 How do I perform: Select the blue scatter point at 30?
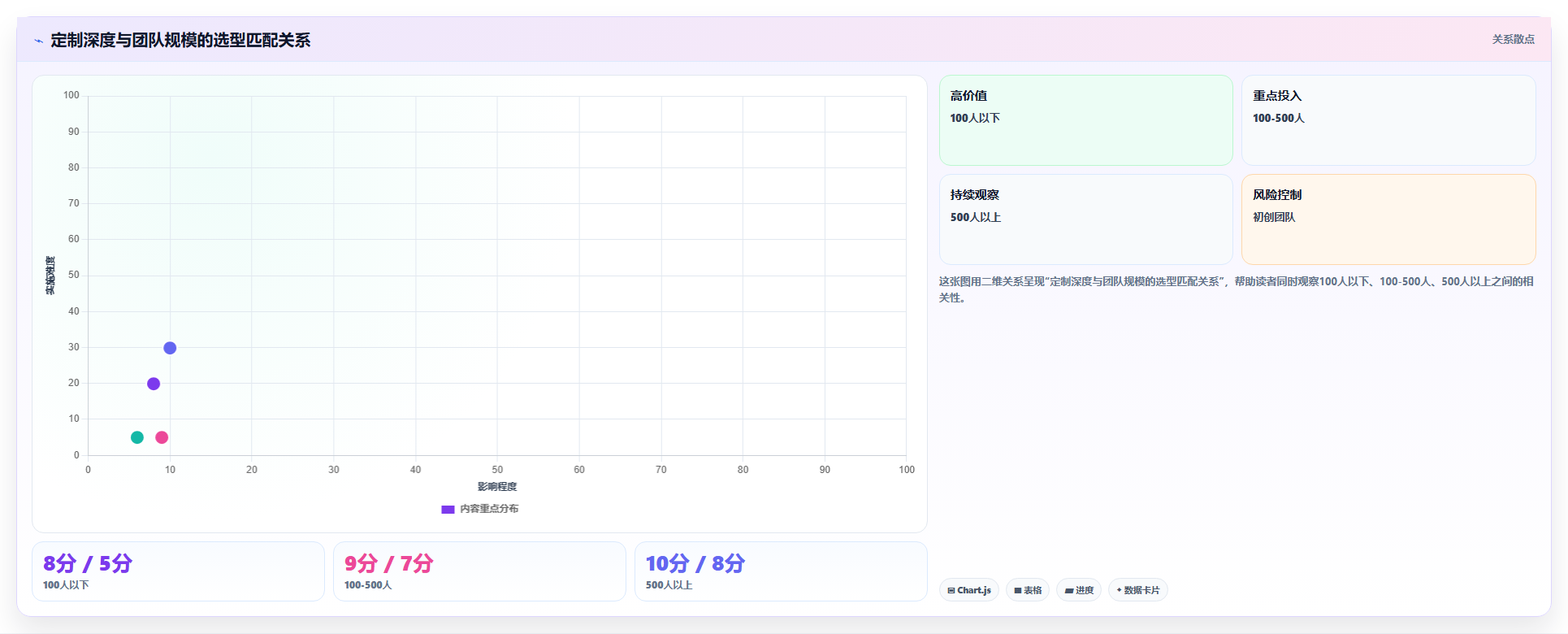point(170,348)
